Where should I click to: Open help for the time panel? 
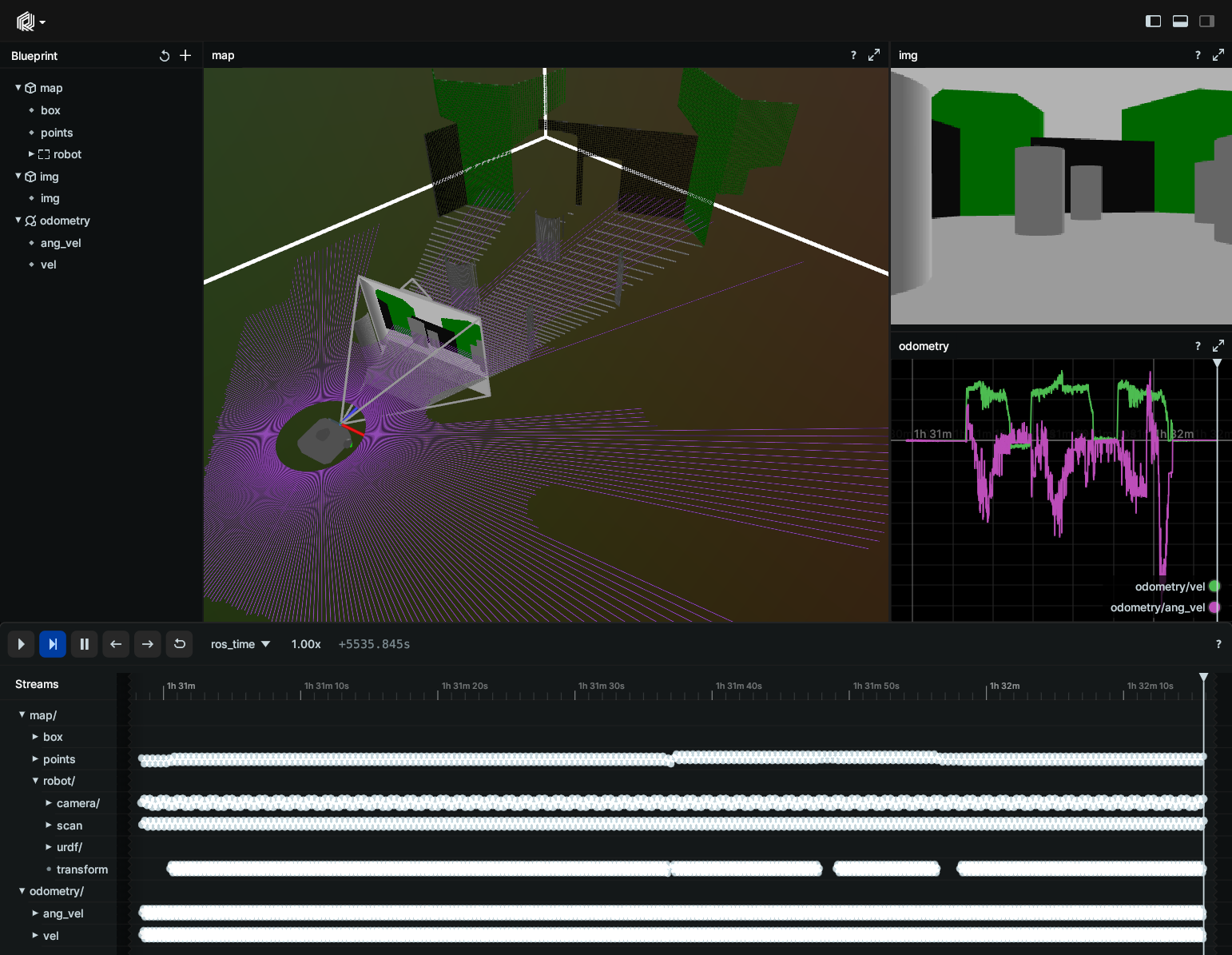(1218, 644)
